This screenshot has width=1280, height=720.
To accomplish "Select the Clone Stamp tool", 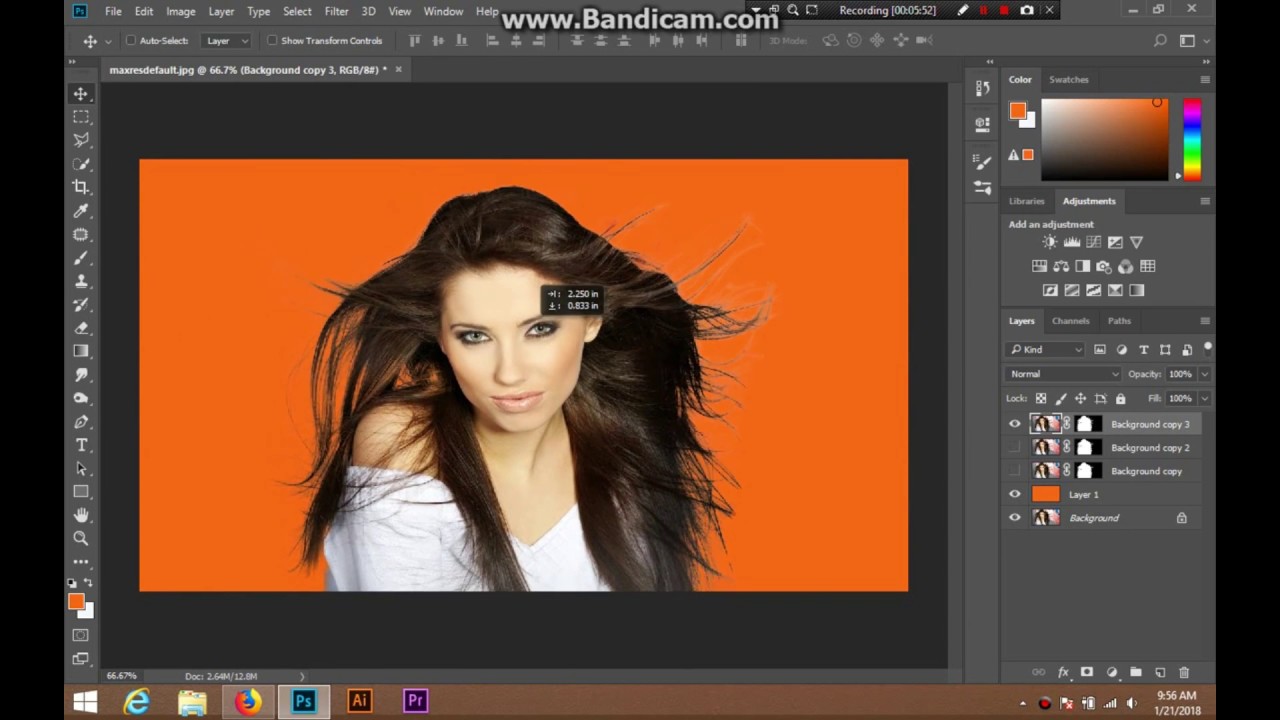I will [81, 281].
